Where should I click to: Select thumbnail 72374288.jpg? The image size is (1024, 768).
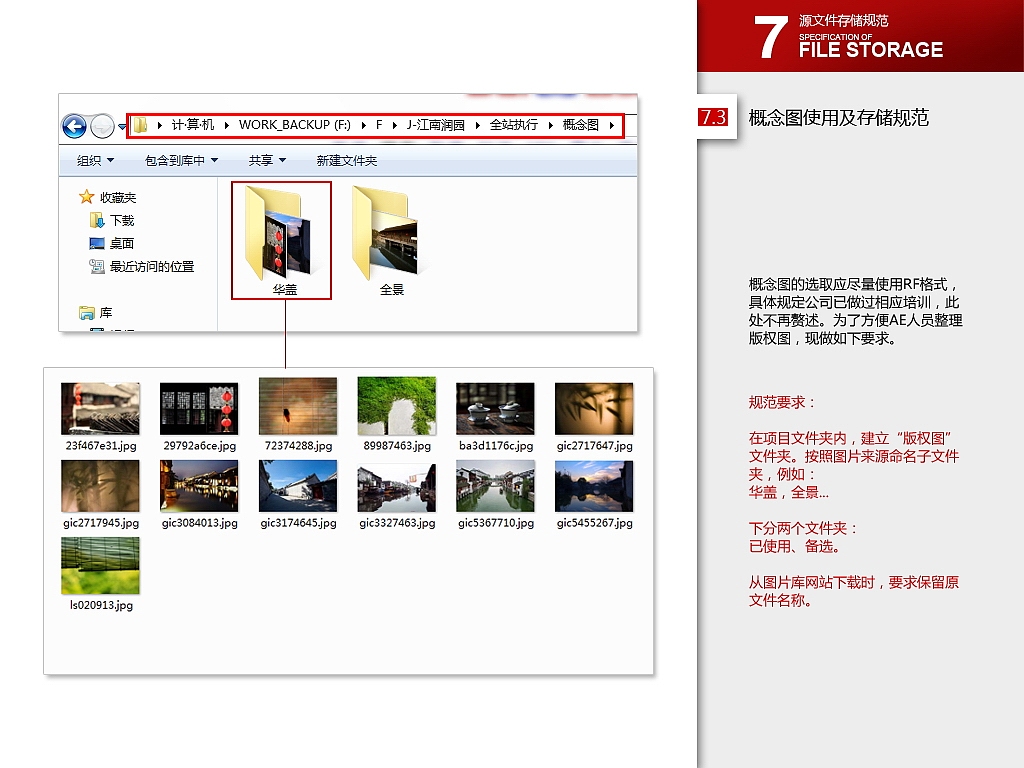point(298,406)
